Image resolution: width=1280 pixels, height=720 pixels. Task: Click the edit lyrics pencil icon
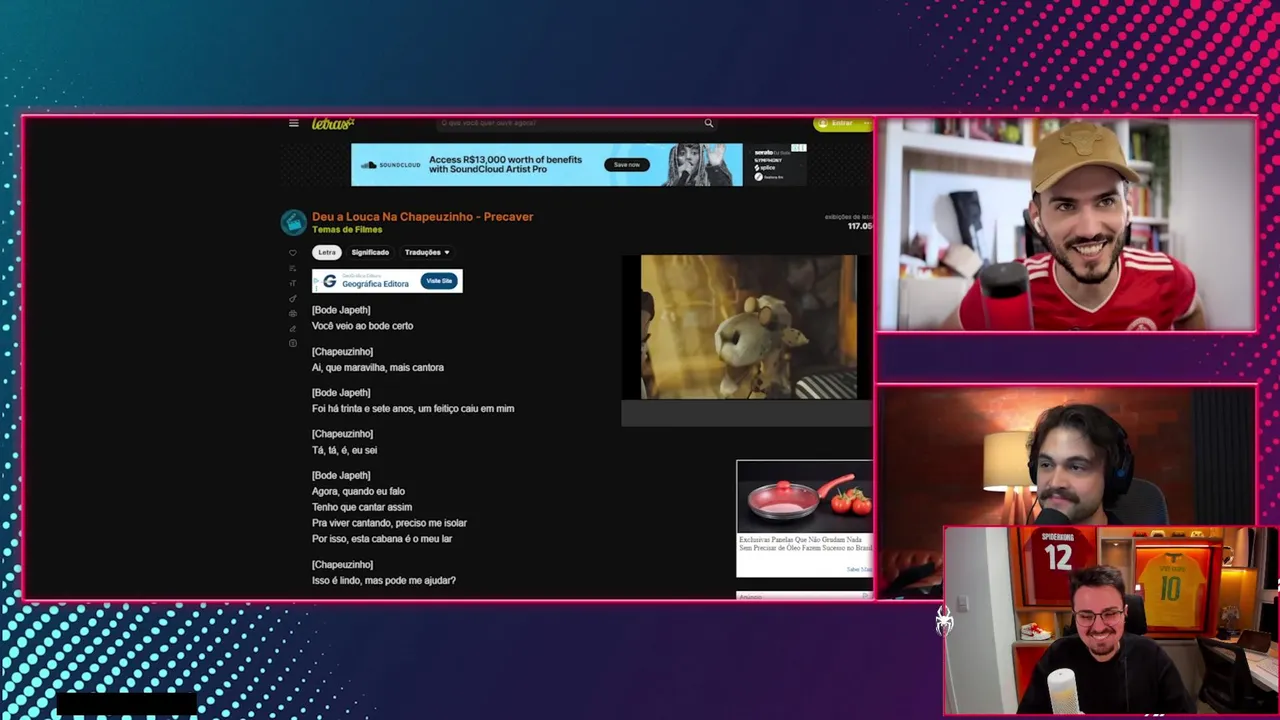pos(293,328)
